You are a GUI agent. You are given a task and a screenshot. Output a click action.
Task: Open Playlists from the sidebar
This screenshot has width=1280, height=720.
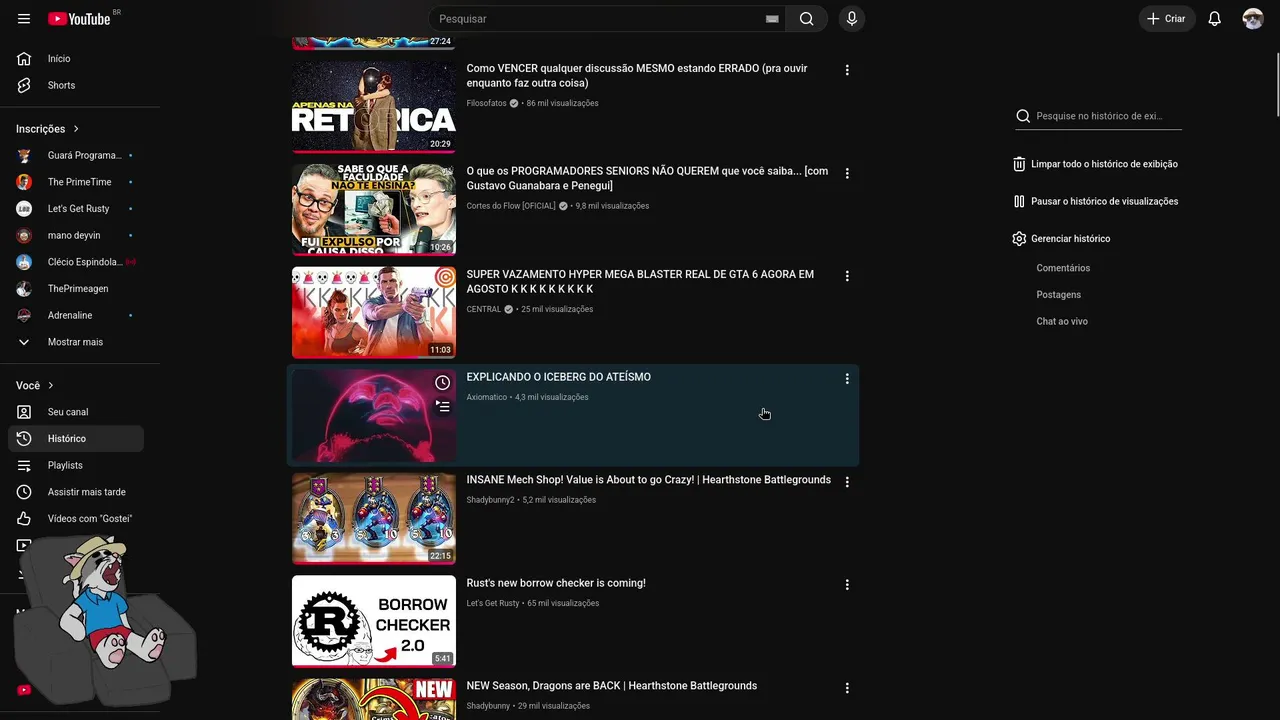pyautogui.click(x=76, y=465)
